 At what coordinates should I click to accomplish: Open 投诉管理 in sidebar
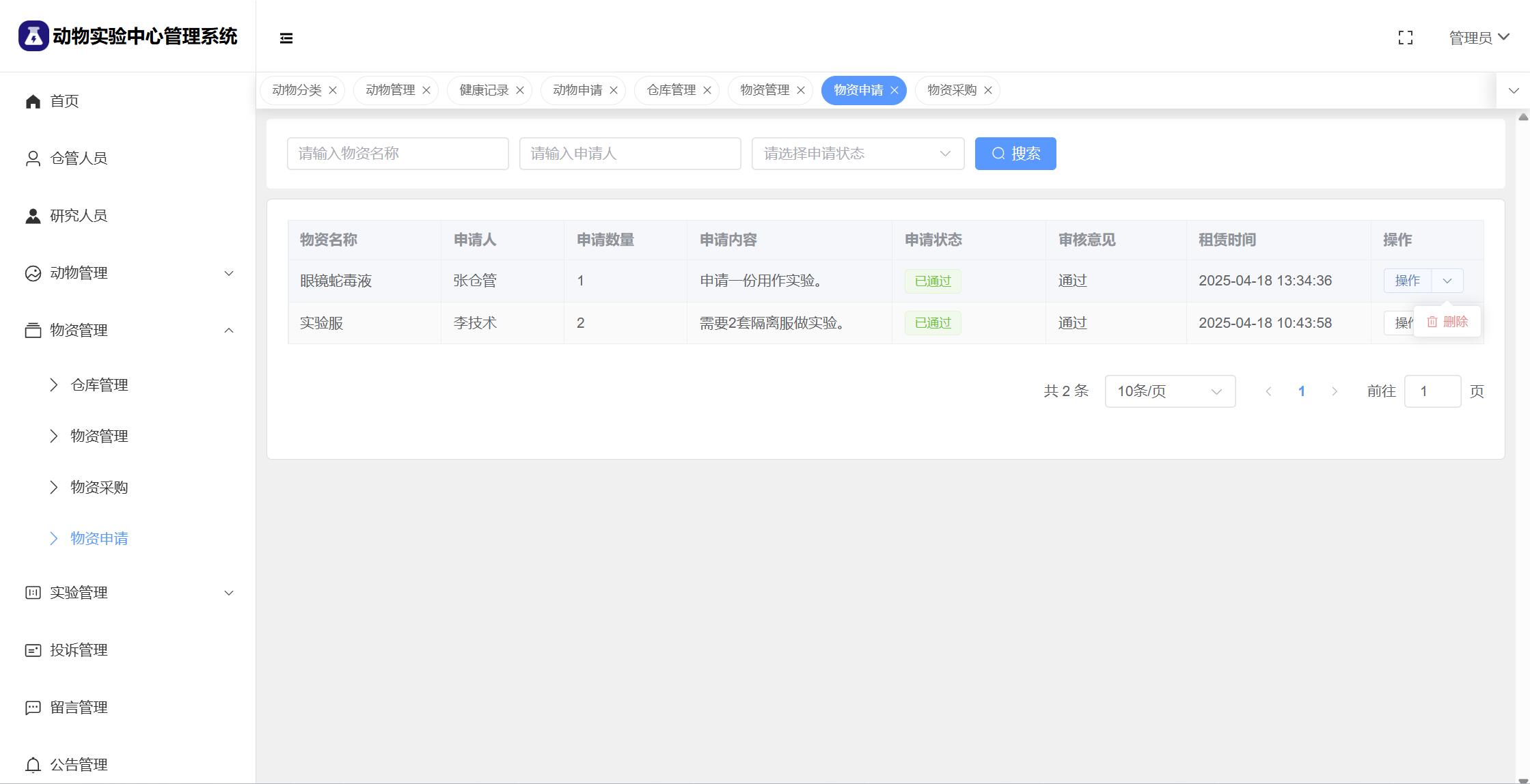point(78,650)
